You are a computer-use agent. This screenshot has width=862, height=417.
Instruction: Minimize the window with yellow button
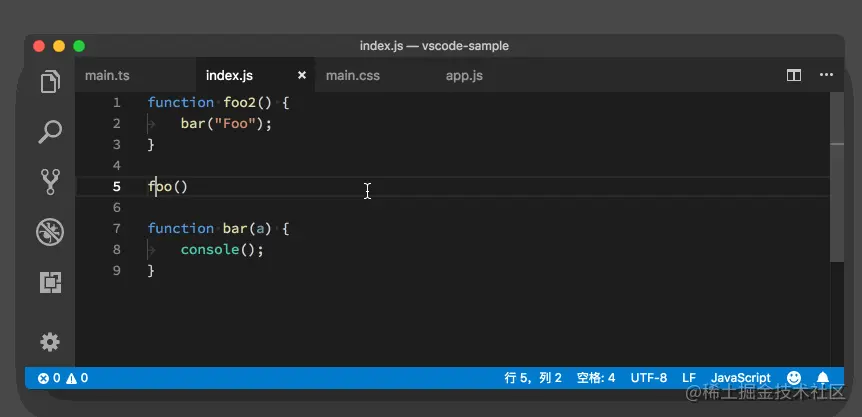tap(59, 46)
